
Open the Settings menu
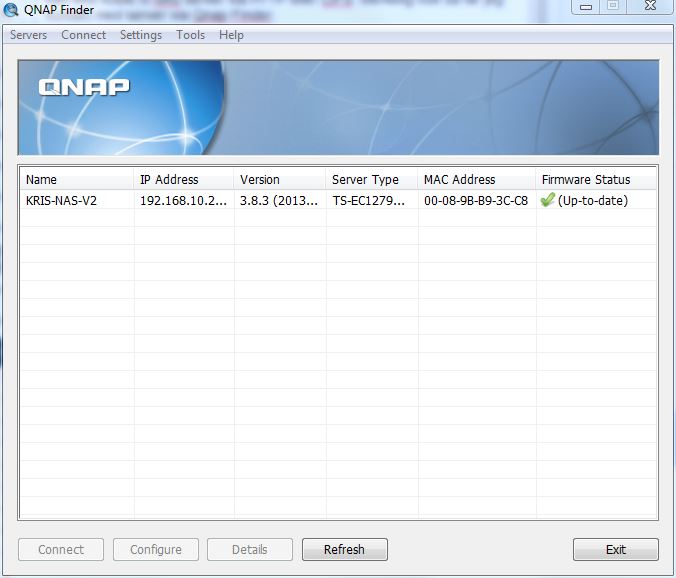(141, 35)
